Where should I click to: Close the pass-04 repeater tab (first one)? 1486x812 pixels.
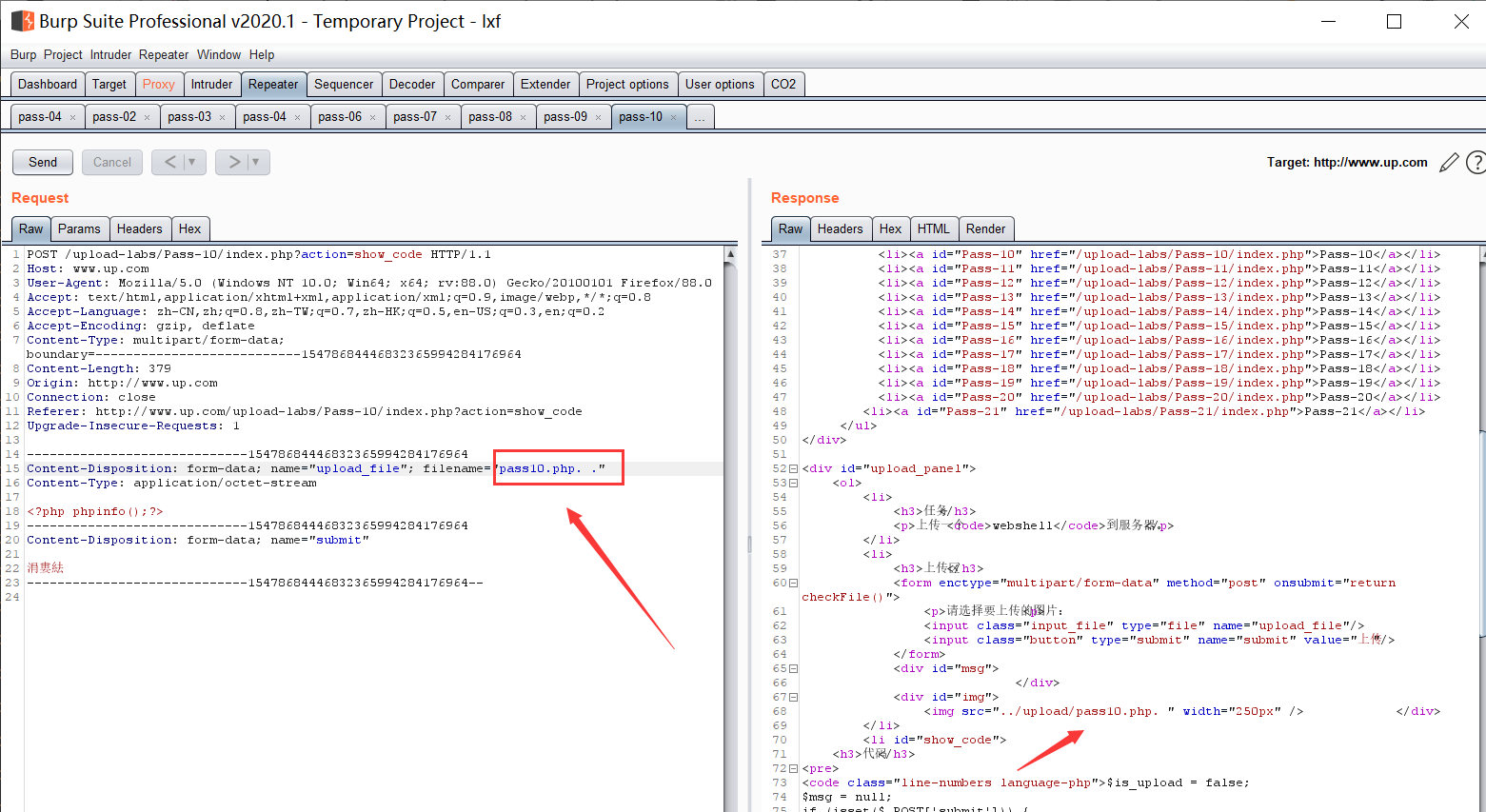(x=72, y=118)
